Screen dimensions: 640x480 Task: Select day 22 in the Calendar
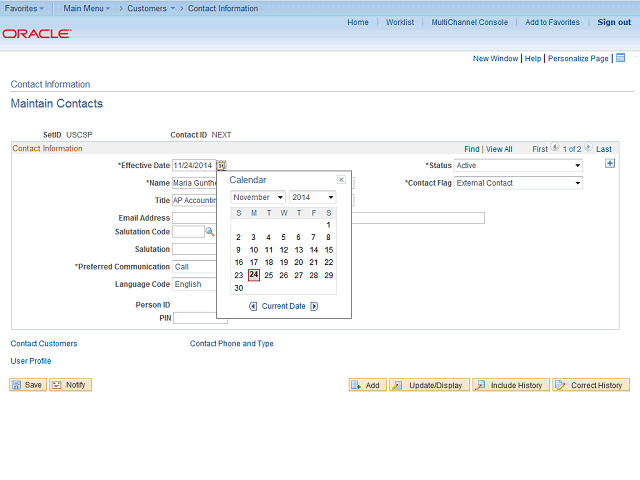click(329, 262)
